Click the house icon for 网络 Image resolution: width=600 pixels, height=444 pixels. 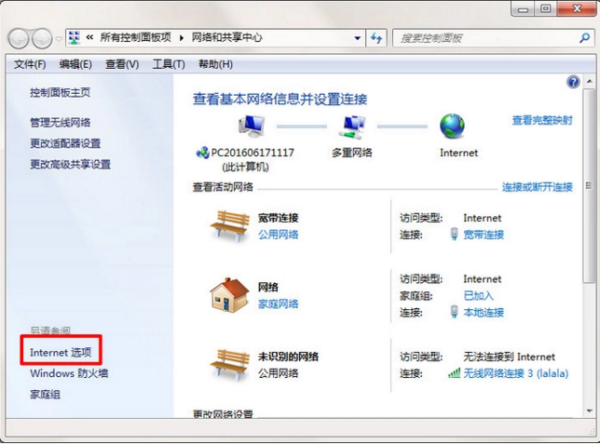tap(230, 295)
